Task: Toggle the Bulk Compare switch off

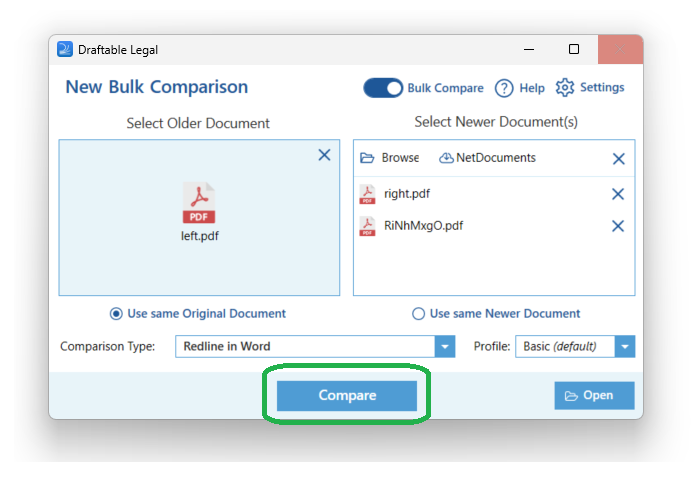Action: [x=383, y=88]
